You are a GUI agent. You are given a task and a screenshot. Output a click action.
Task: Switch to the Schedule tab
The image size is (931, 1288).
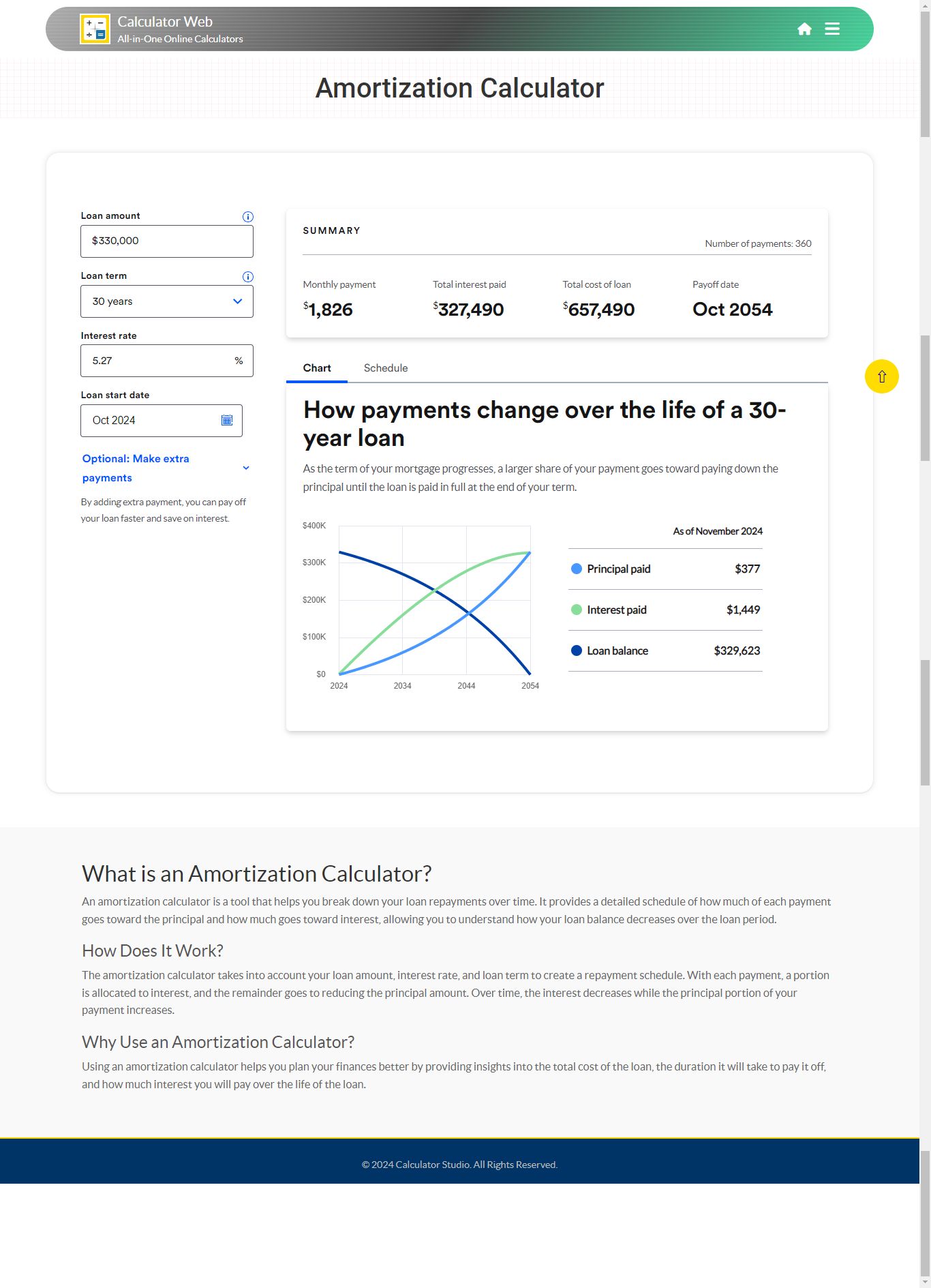[x=386, y=368]
